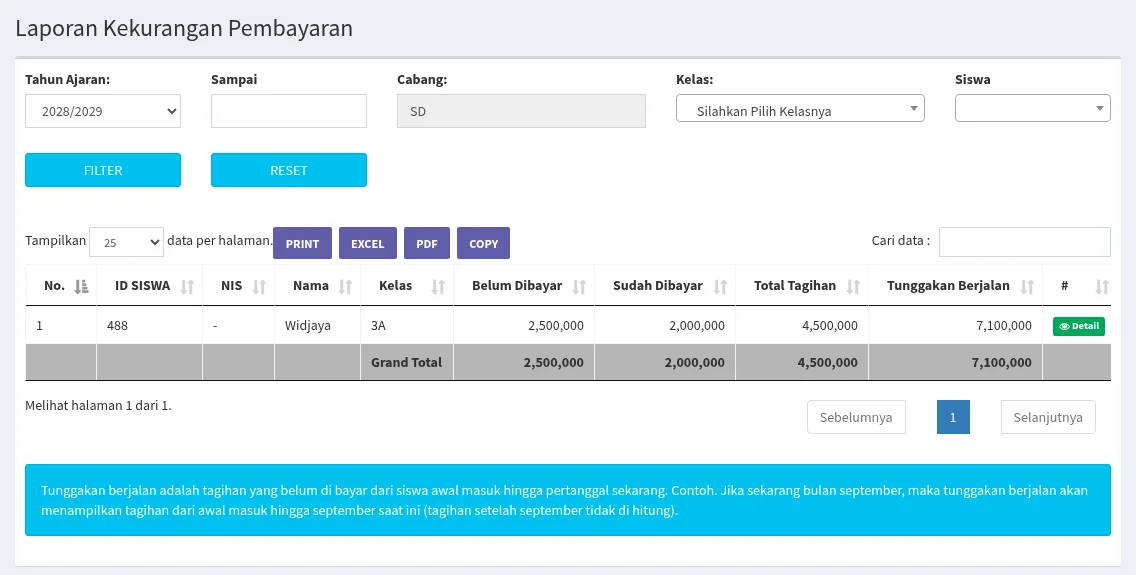Apply the FILTER button

(103, 170)
